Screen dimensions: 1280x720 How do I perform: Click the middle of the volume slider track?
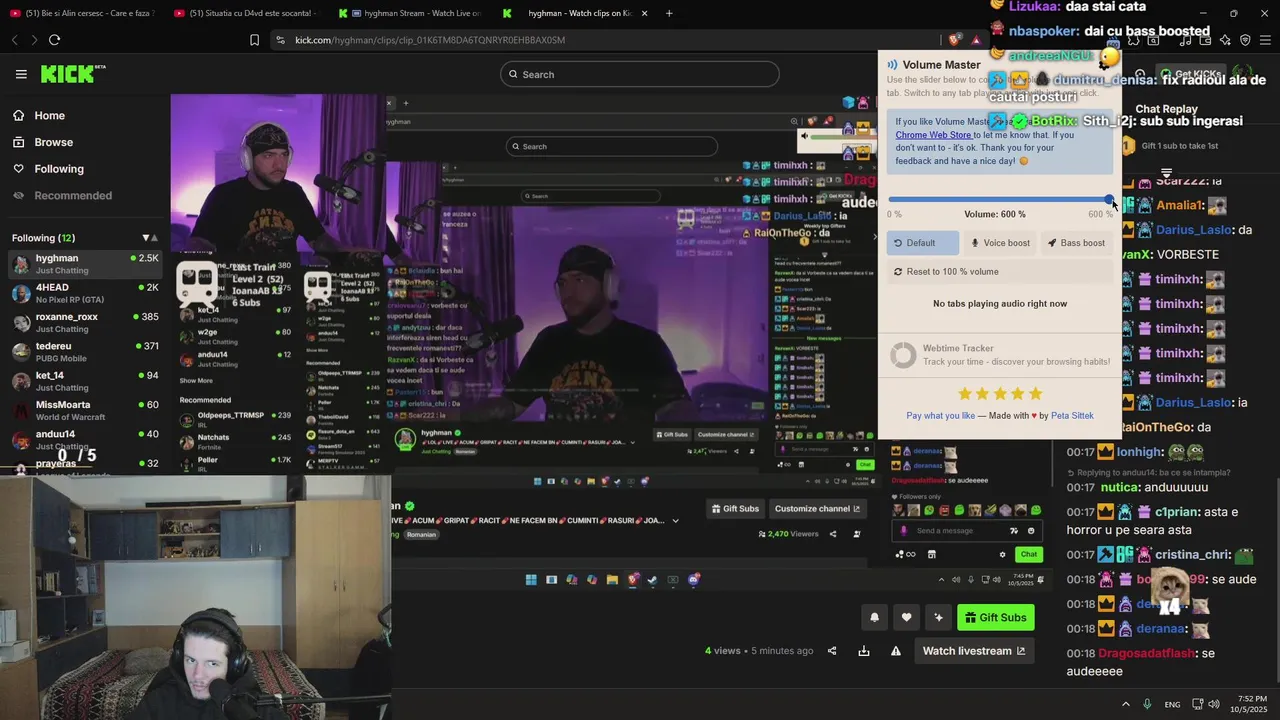[1000, 200]
